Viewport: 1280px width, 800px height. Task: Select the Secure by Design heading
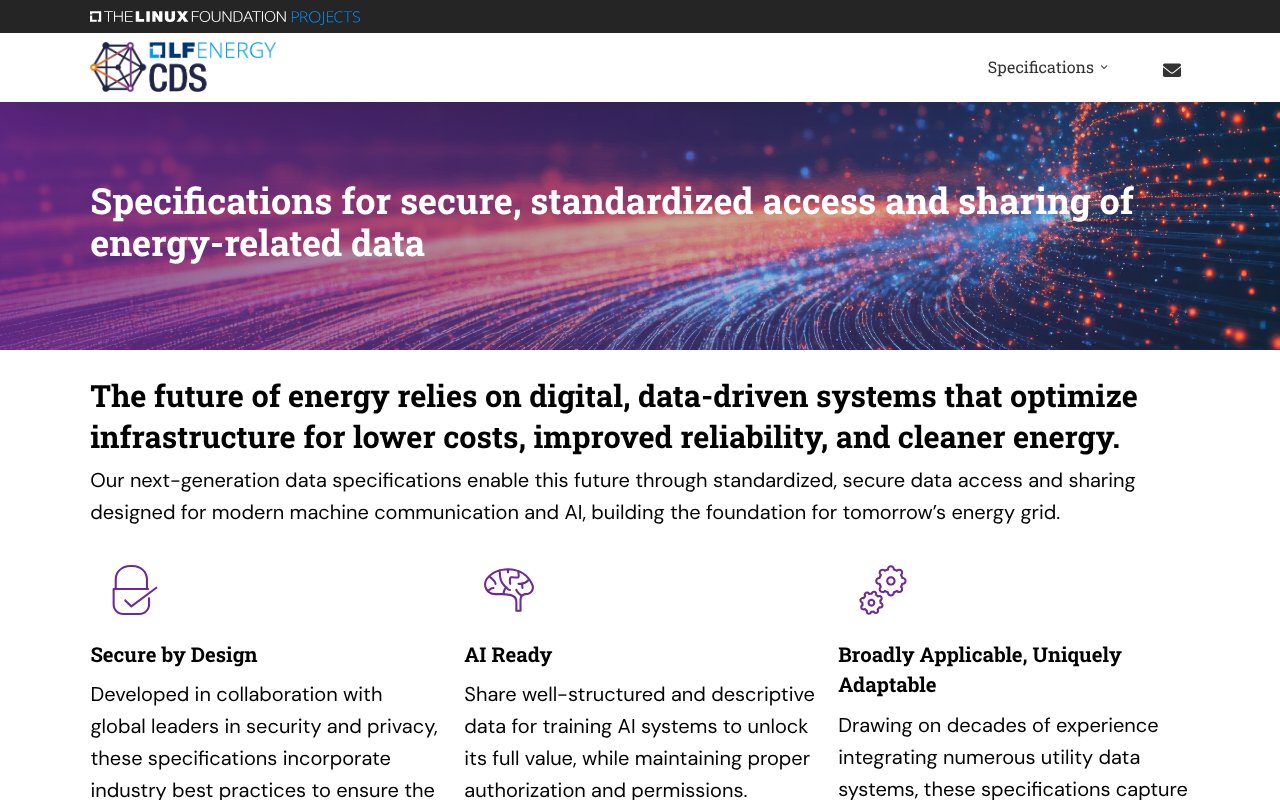point(174,655)
